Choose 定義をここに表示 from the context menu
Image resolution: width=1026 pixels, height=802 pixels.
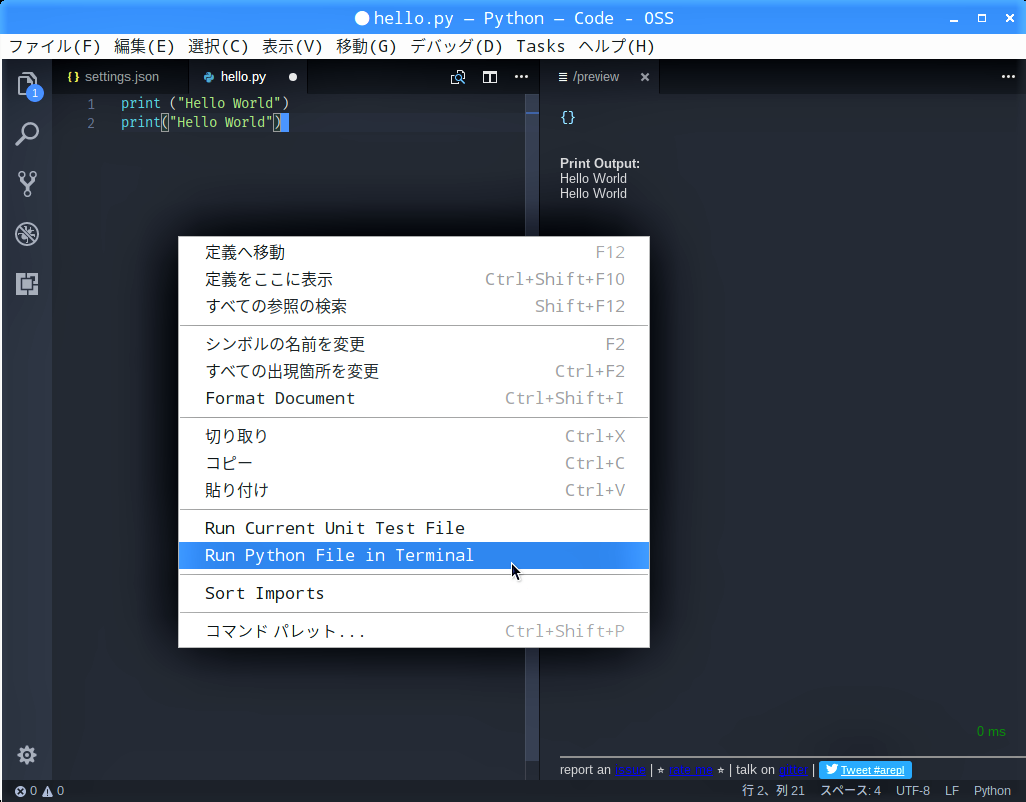414,279
